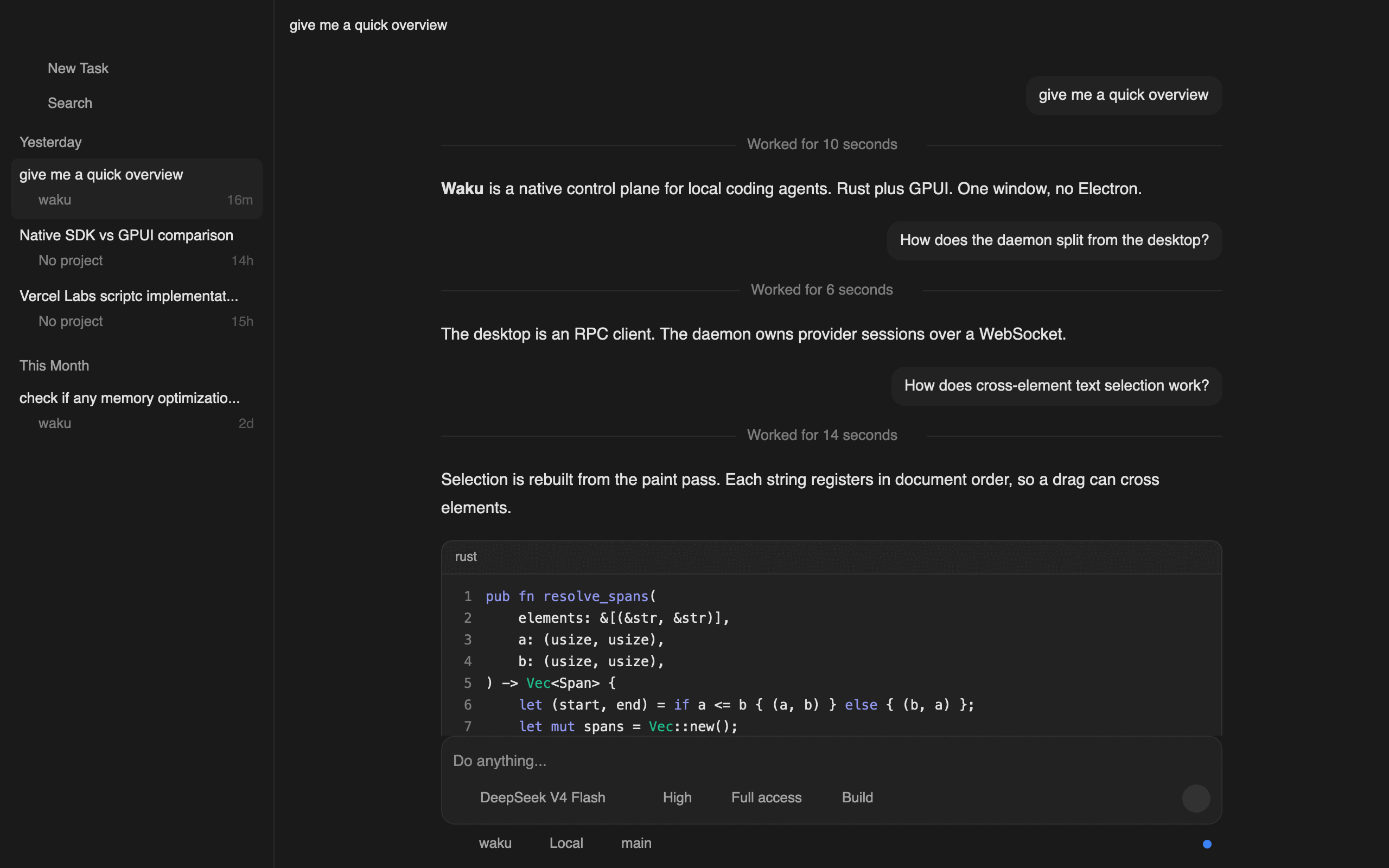Open the DeepSeek V4 Flash model selector

point(543,797)
